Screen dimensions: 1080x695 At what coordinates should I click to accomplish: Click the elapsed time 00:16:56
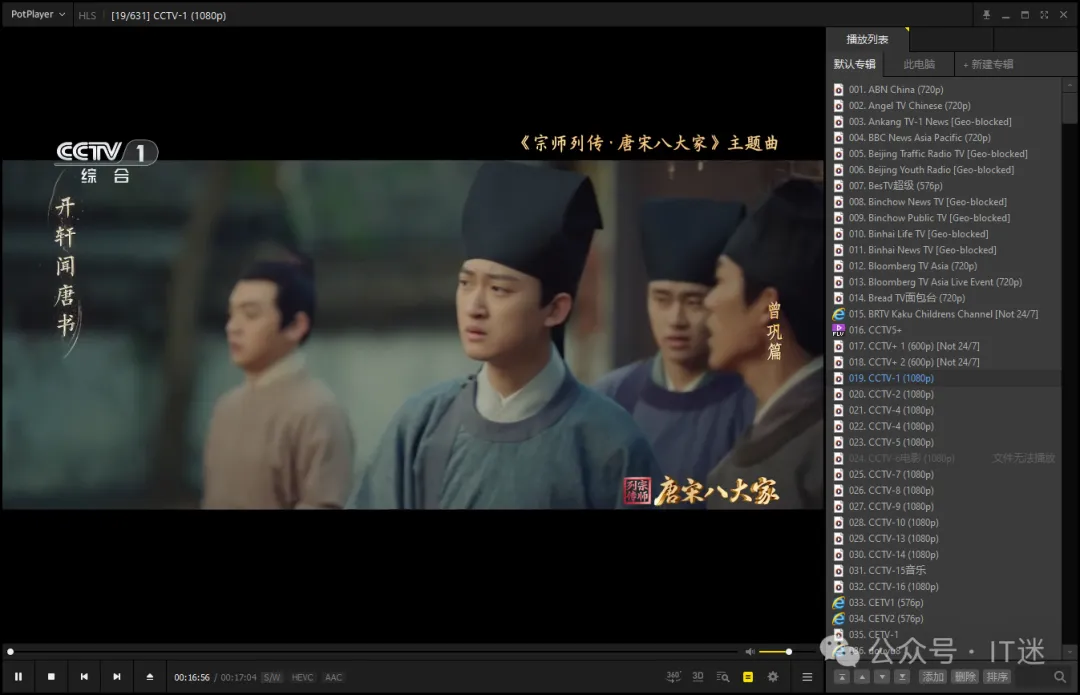pyautogui.click(x=191, y=678)
